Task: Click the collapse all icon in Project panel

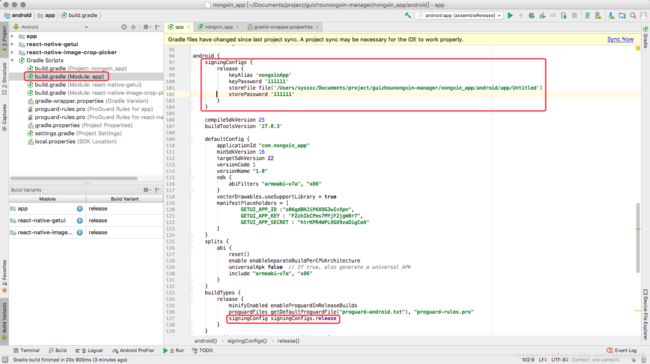Action: [x=133, y=27]
